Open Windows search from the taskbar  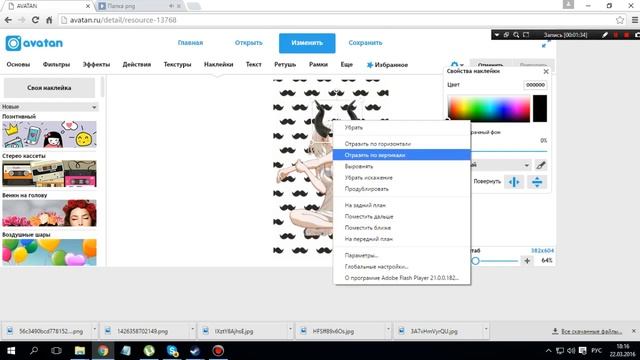(x=34, y=351)
